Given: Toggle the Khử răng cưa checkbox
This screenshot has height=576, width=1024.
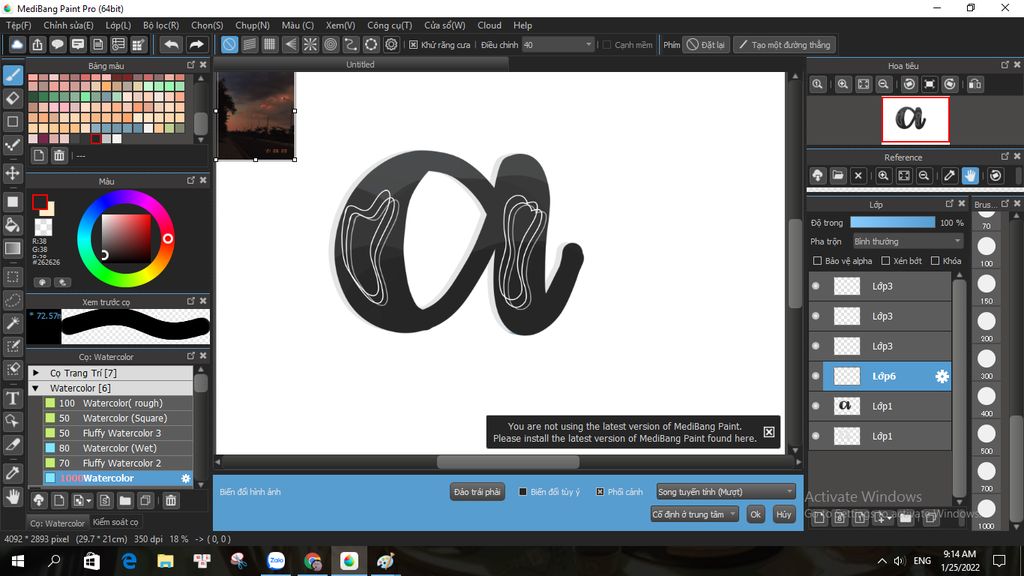Looking at the screenshot, I should [x=413, y=45].
